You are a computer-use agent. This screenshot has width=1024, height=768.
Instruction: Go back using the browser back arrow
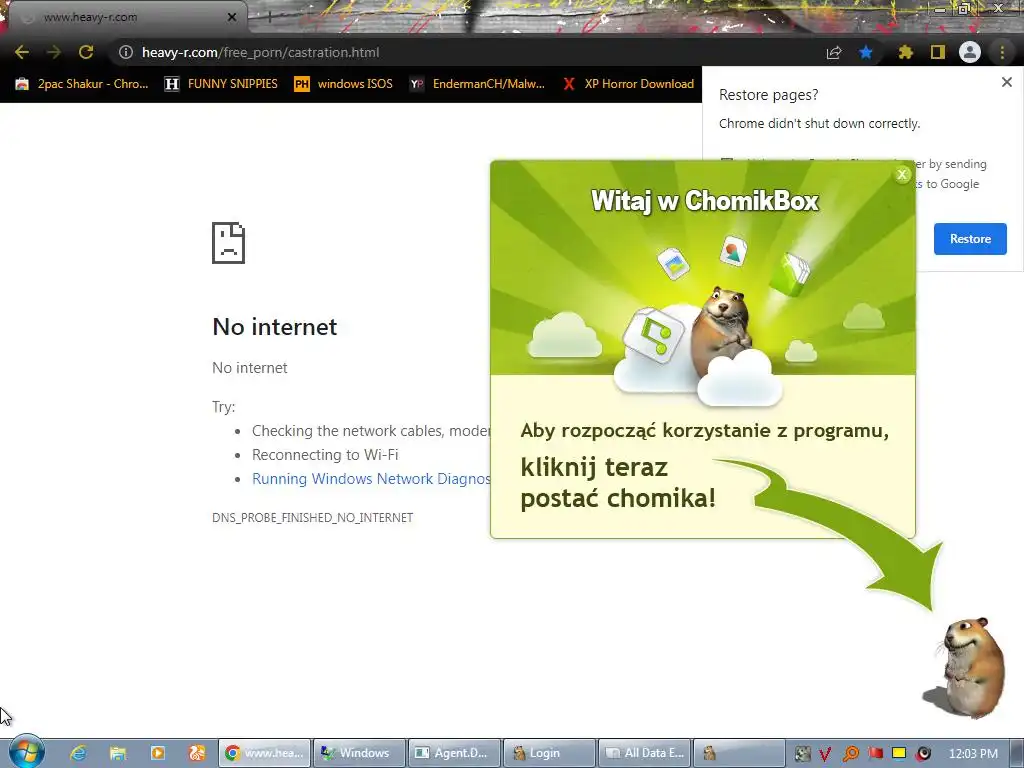(x=22, y=52)
